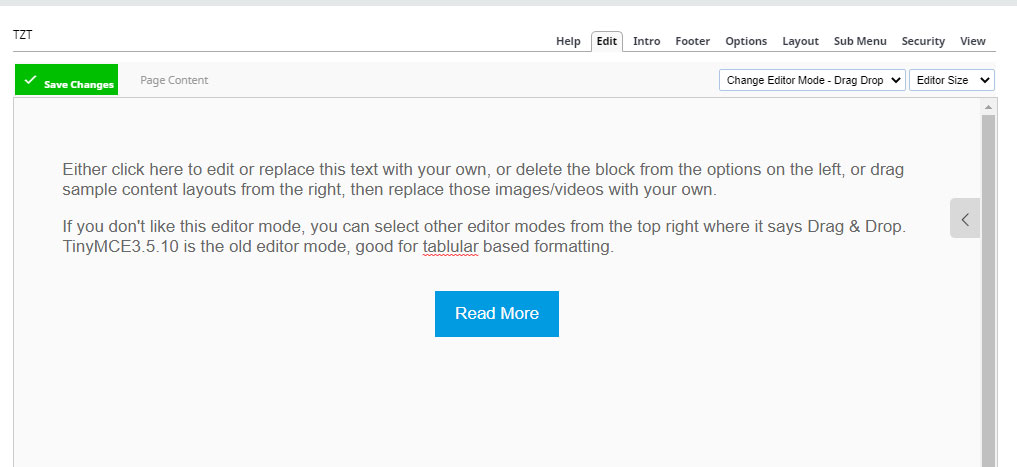The image size is (1017, 467).
Task: Switch to the Help tab
Action: coord(568,41)
